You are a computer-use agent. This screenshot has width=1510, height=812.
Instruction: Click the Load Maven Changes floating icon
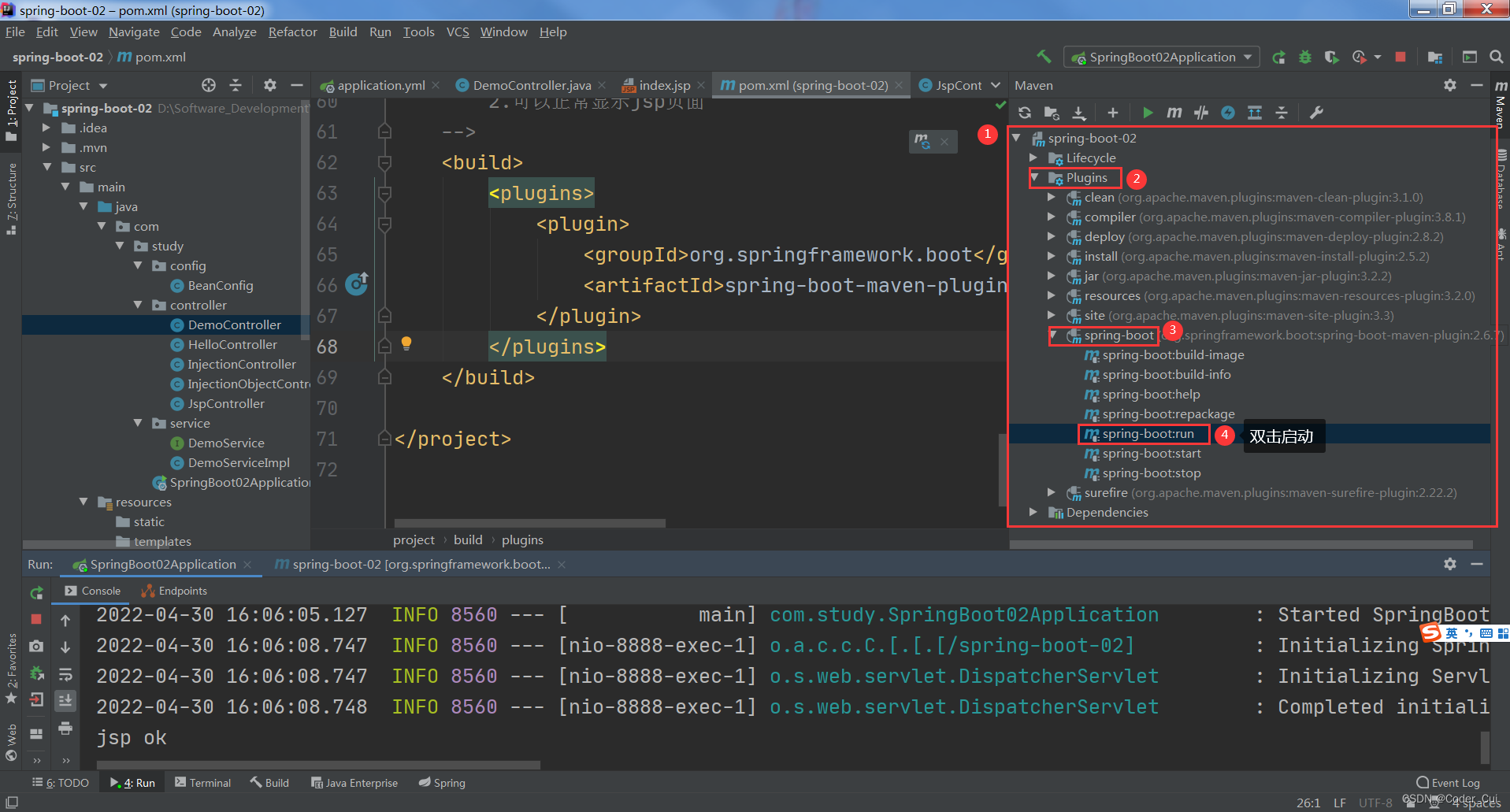[x=922, y=141]
